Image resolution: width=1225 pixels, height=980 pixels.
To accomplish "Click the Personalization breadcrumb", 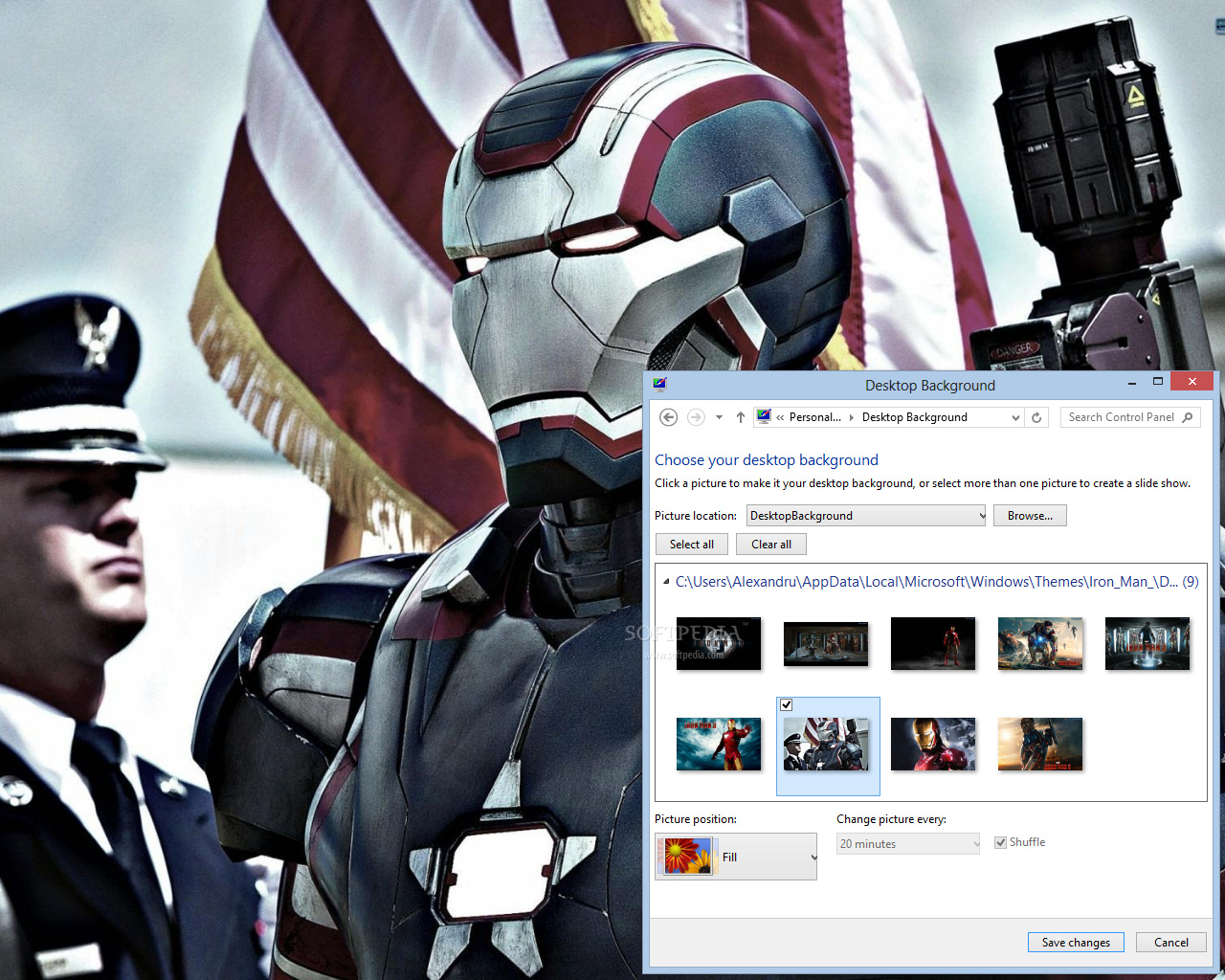I will (814, 417).
